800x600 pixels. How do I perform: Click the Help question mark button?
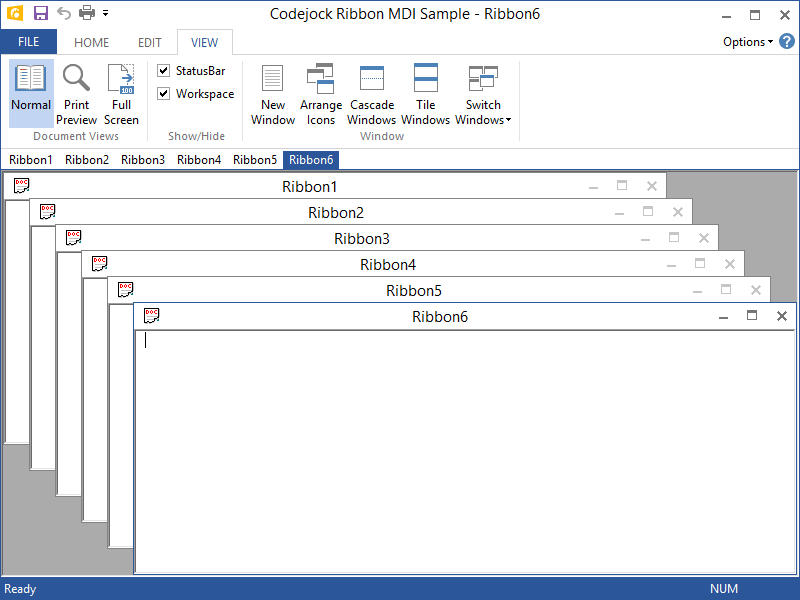[786, 42]
